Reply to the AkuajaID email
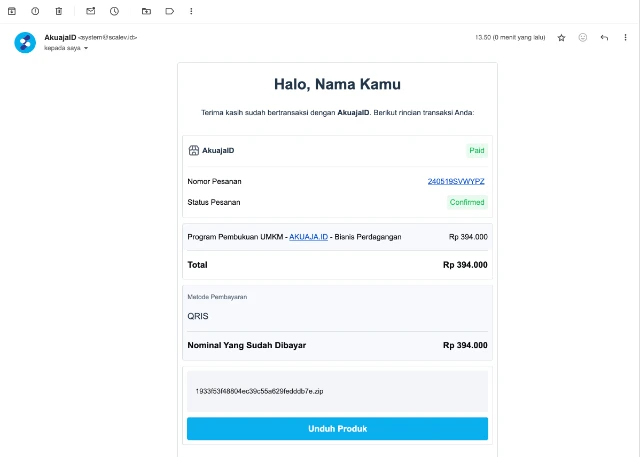 pyautogui.click(x=604, y=38)
